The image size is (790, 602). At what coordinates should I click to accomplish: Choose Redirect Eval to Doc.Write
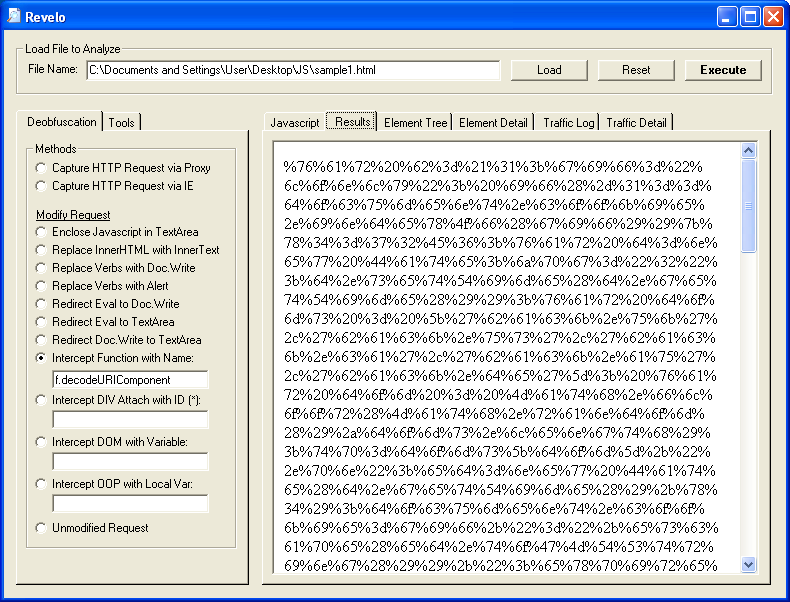click(x=40, y=304)
